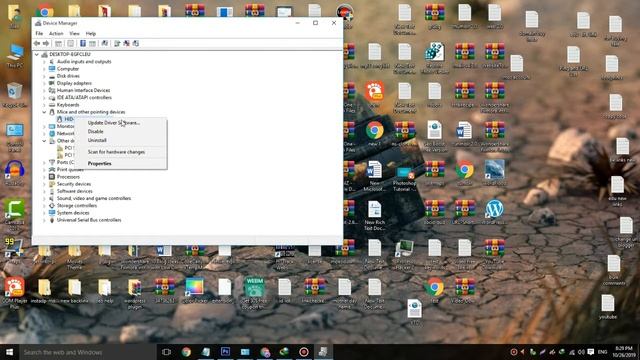The height and width of the screenshot is (360, 640).
Task: Choose Disable from the context menu
Action: 121,131
